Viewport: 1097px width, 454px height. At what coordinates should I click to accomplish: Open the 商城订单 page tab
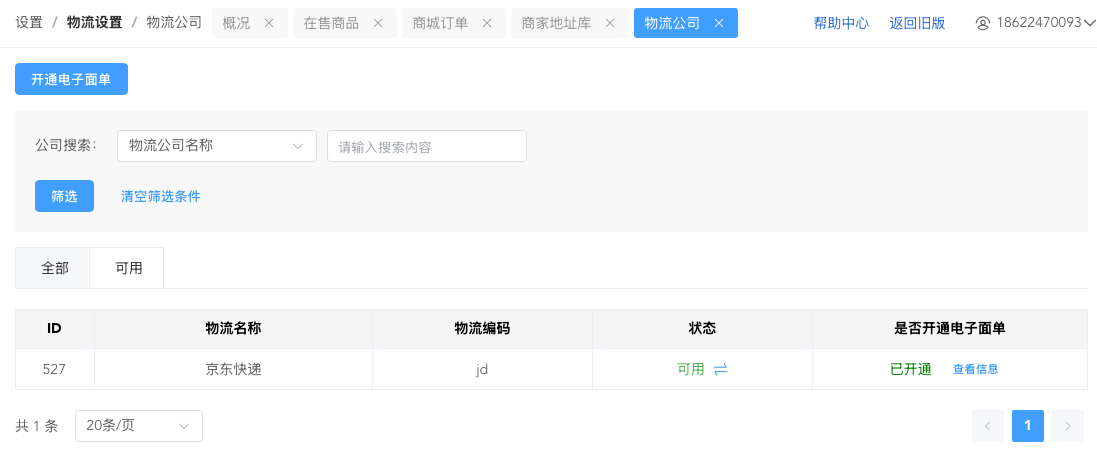[x=439, y=23]
